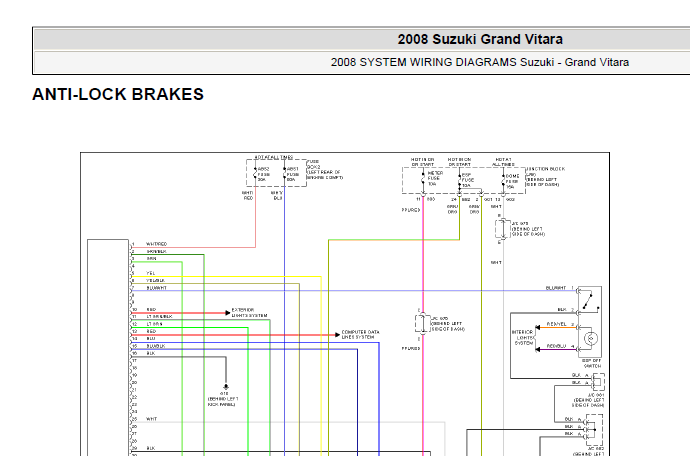Viewport: 690px width, 456px height.
Task: Click the 'EXTERIOR LIGHTS SYSTEM' label
Action: point(249,313)
